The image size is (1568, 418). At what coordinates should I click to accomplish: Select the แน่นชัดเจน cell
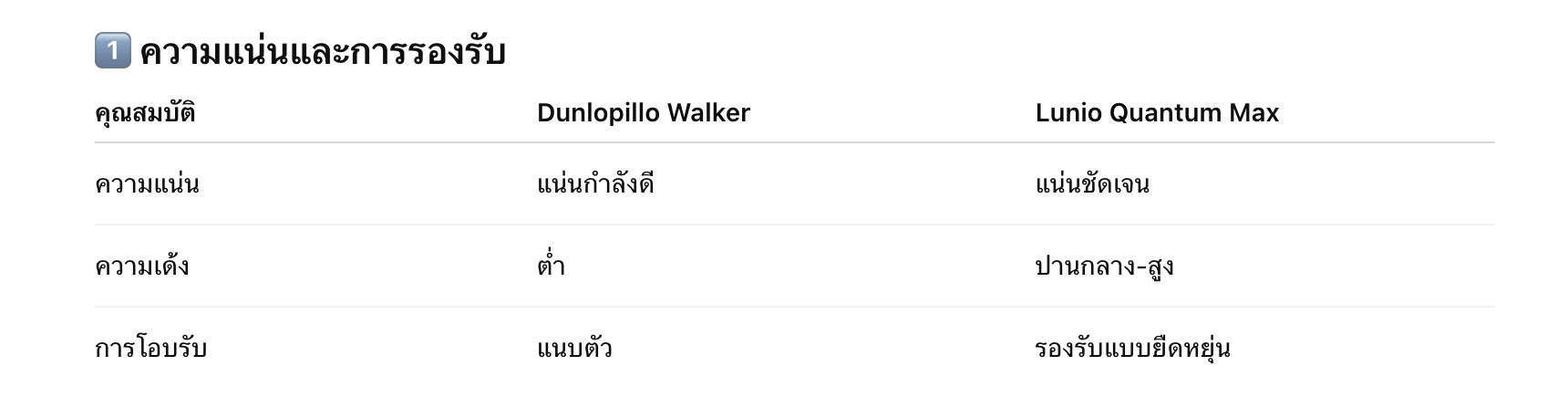click(1091, 184)
